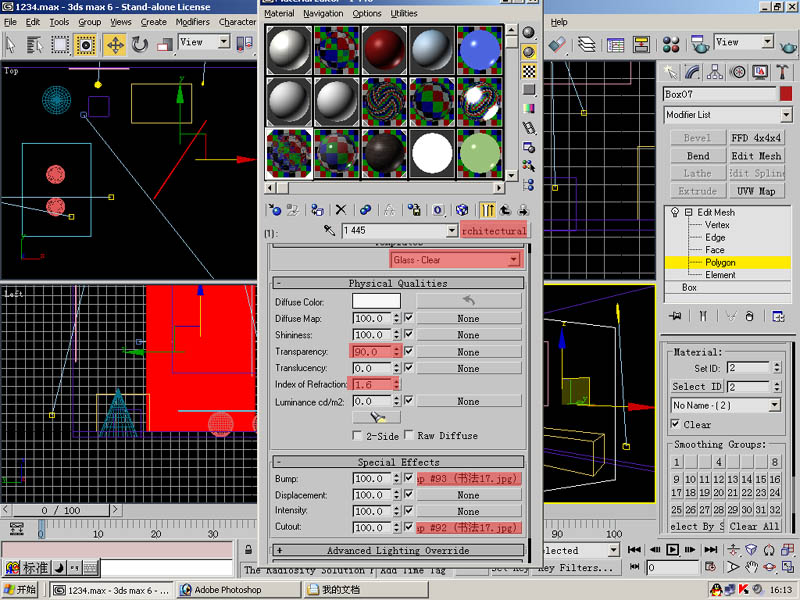Toggle the Bump map checkbox

coord(409,478)
